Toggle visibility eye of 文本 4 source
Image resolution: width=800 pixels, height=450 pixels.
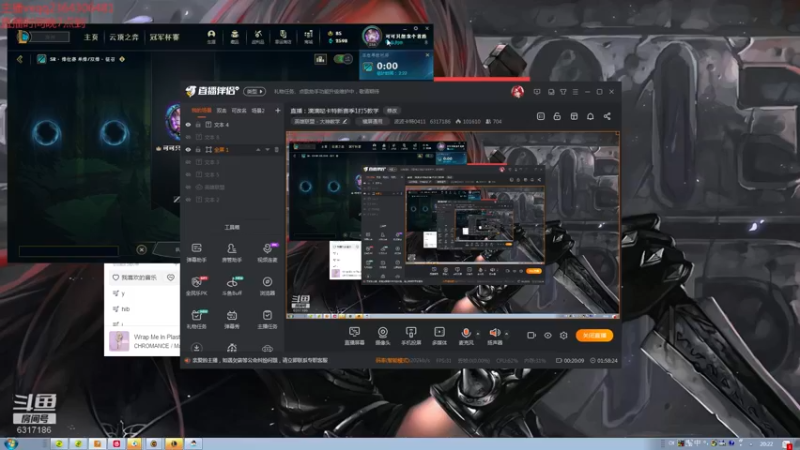pos(188,124)
